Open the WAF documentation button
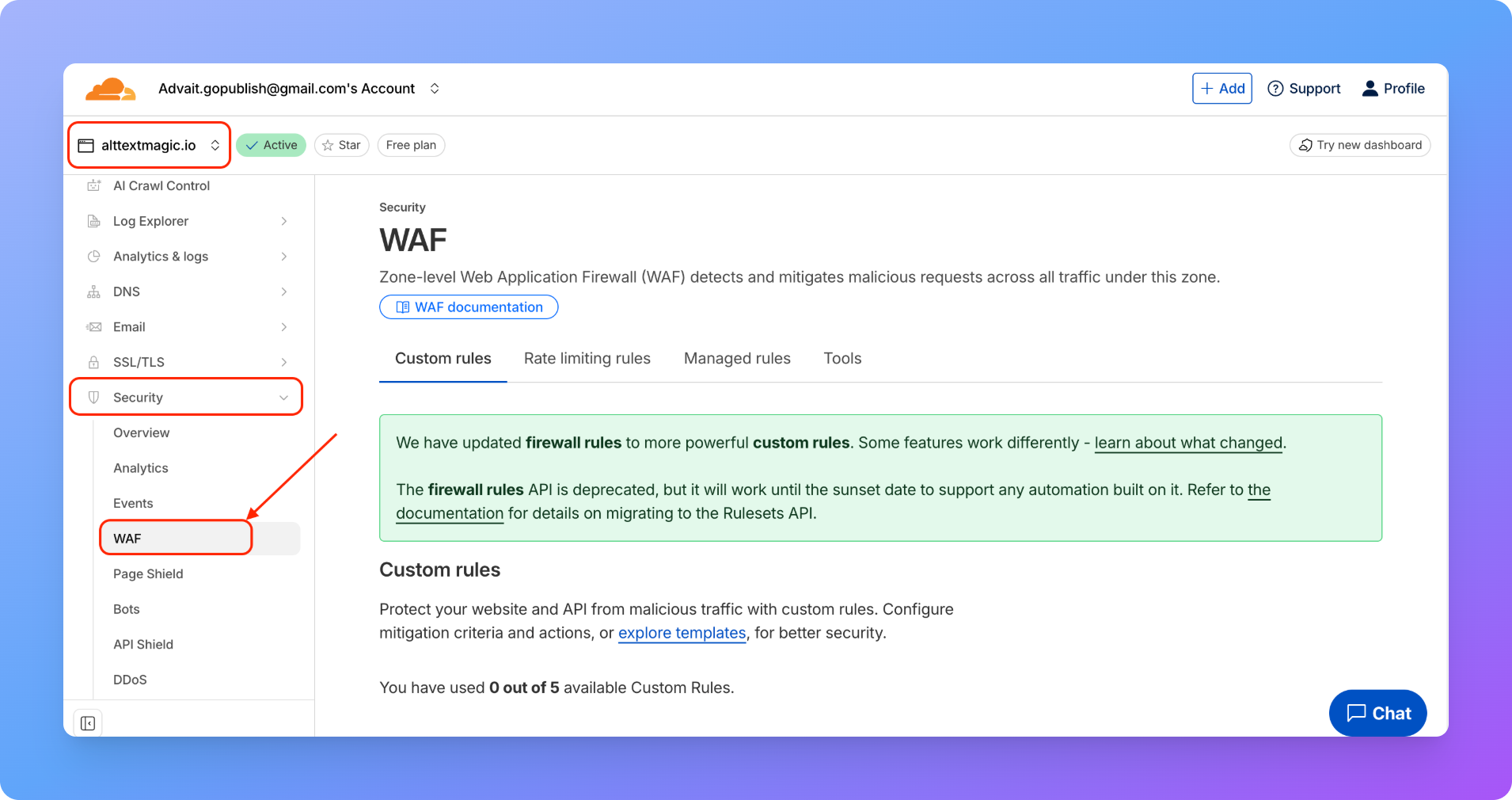 tap(469, 307)
